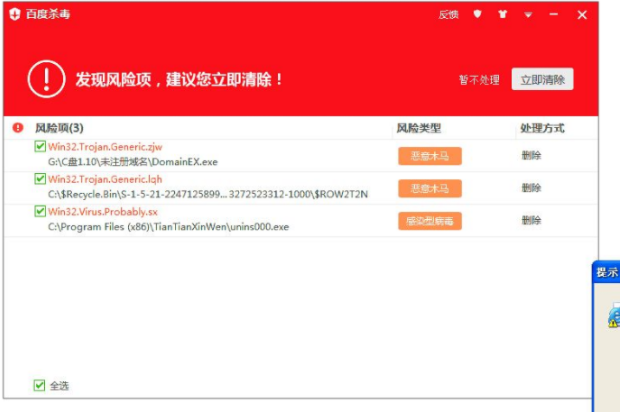Click 感染型病毒 tag on unins000.exe row
The width and height of the screenshot is (629, 419).
pyautogui.click(x=429, y=221)
